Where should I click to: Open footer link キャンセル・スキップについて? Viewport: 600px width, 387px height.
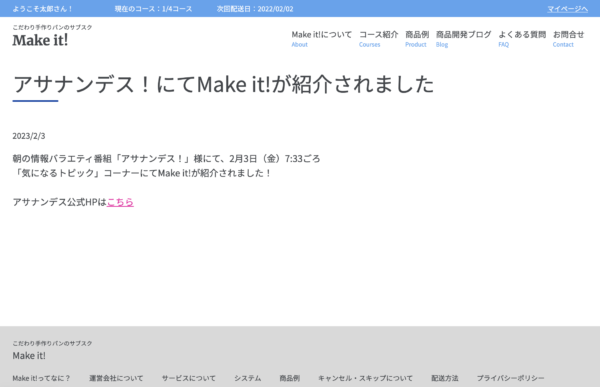tap(365, 378)
